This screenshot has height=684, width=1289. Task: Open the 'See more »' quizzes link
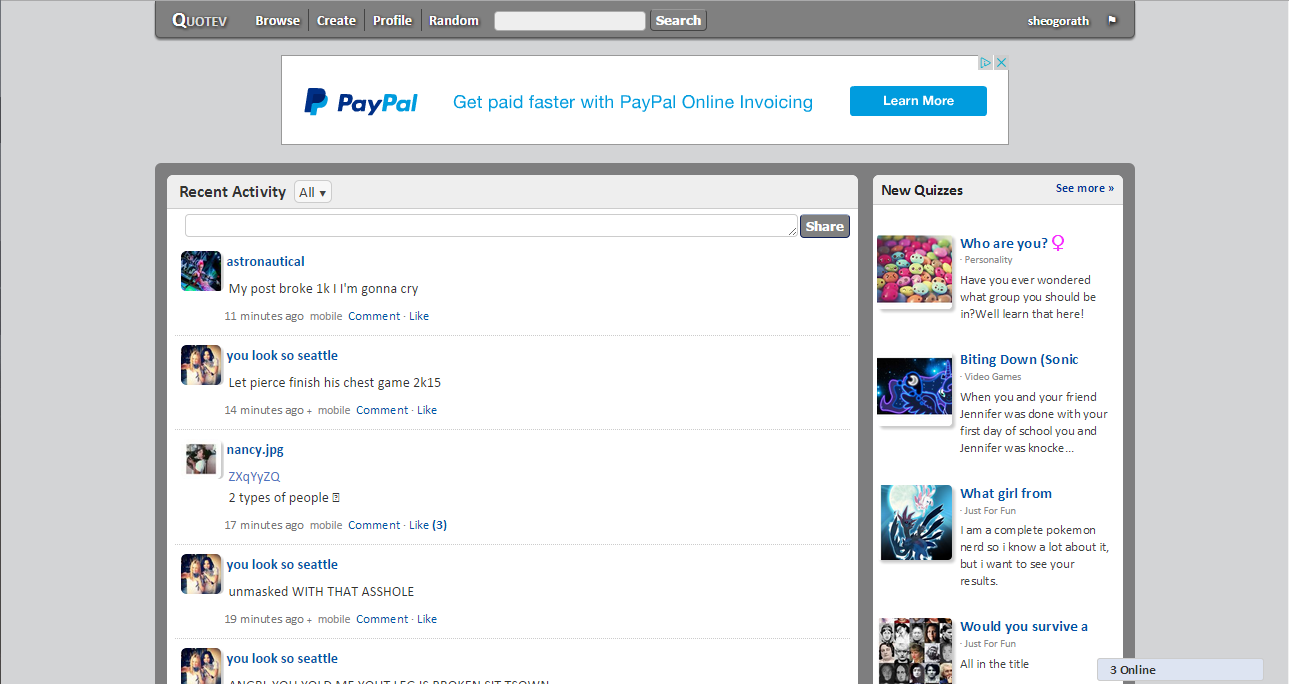point(1085,188)
